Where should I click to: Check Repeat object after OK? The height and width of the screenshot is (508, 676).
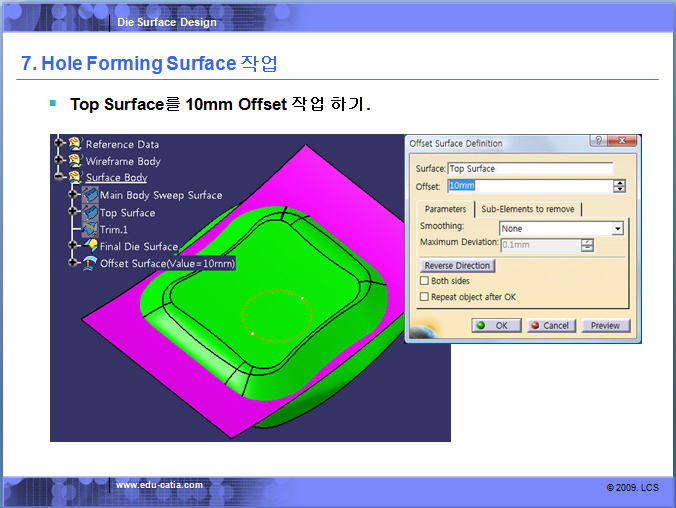coord(424,297)
